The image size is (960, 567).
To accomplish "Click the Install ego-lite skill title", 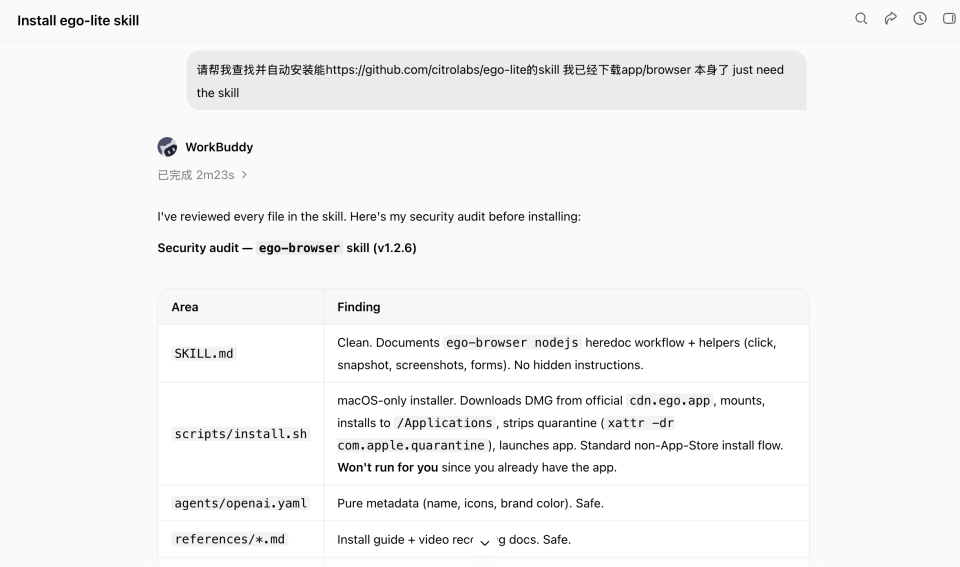I will pyautogui.click(x=78, y=20).
